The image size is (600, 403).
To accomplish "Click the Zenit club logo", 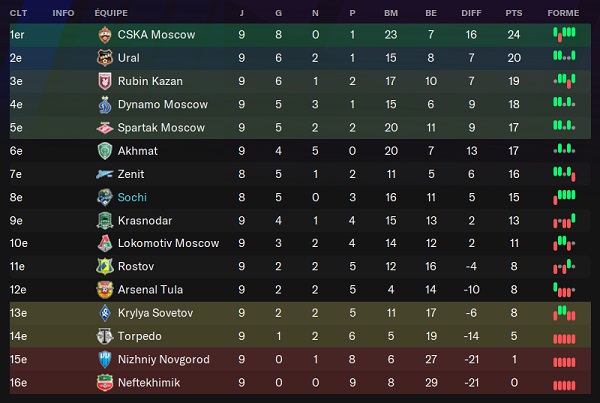I will coord(103,174).
